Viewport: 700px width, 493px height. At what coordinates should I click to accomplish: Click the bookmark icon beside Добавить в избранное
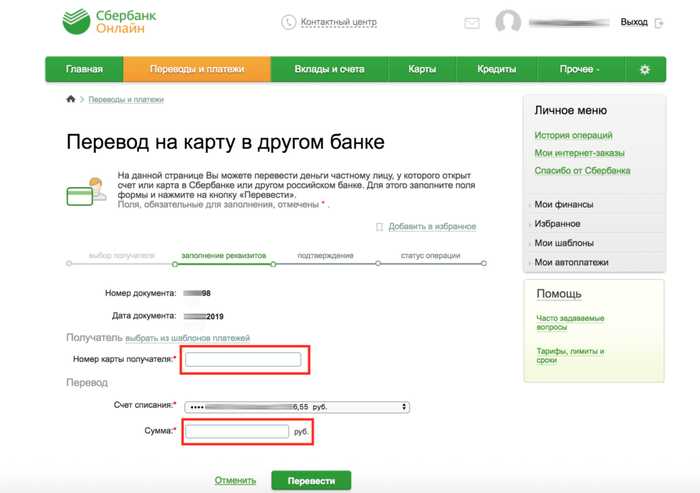pos(379,227)
